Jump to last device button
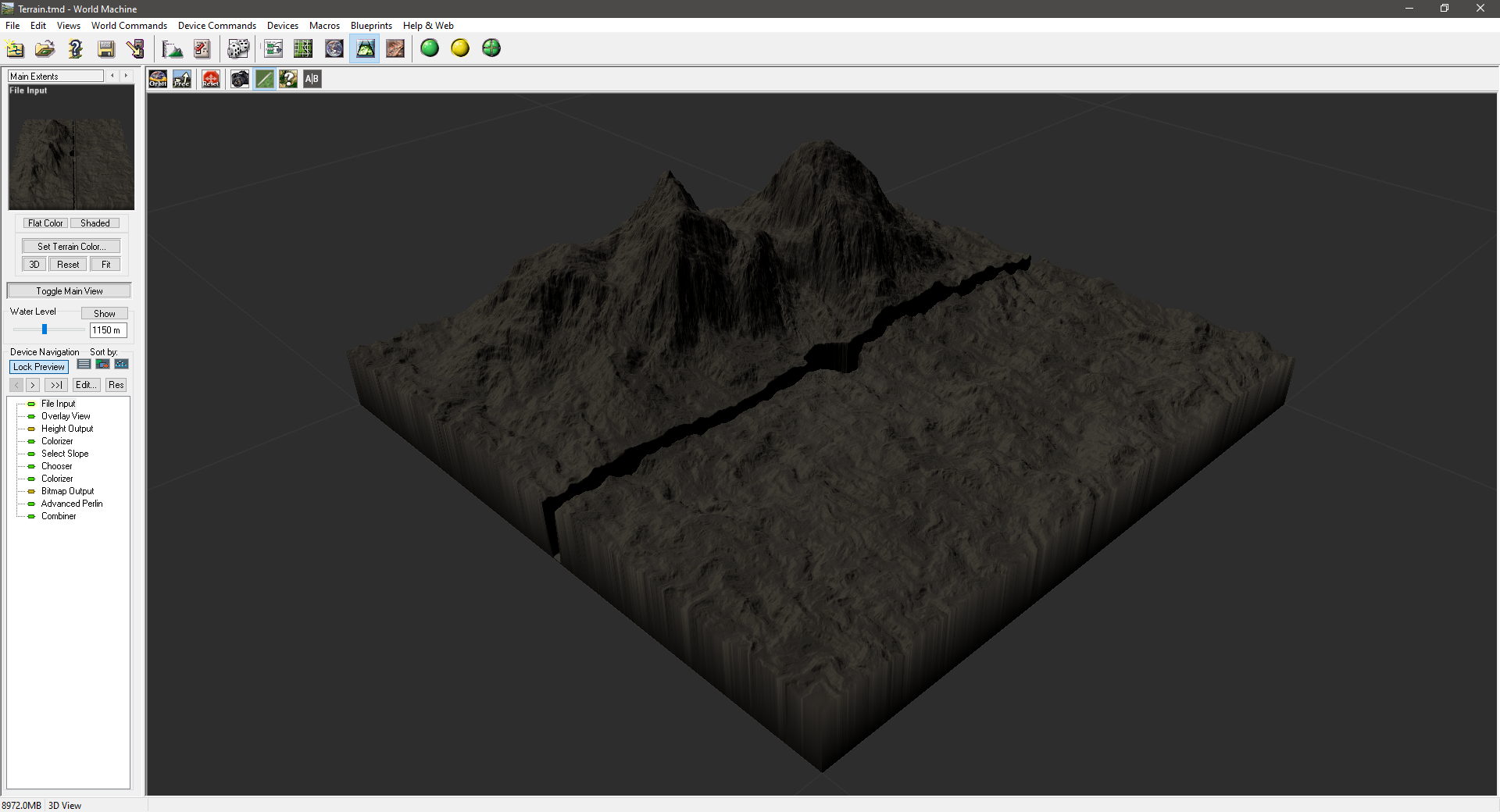The height and width of the screenshot is (812, 1500). 55,385
